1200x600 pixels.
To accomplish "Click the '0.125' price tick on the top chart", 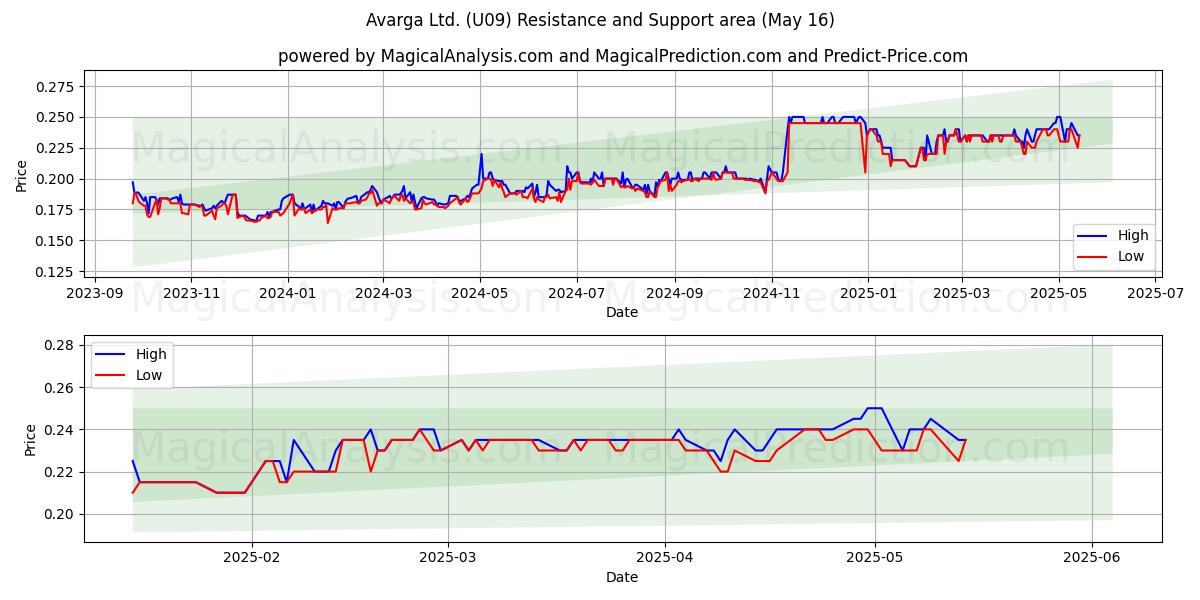I will pos(57,272).
